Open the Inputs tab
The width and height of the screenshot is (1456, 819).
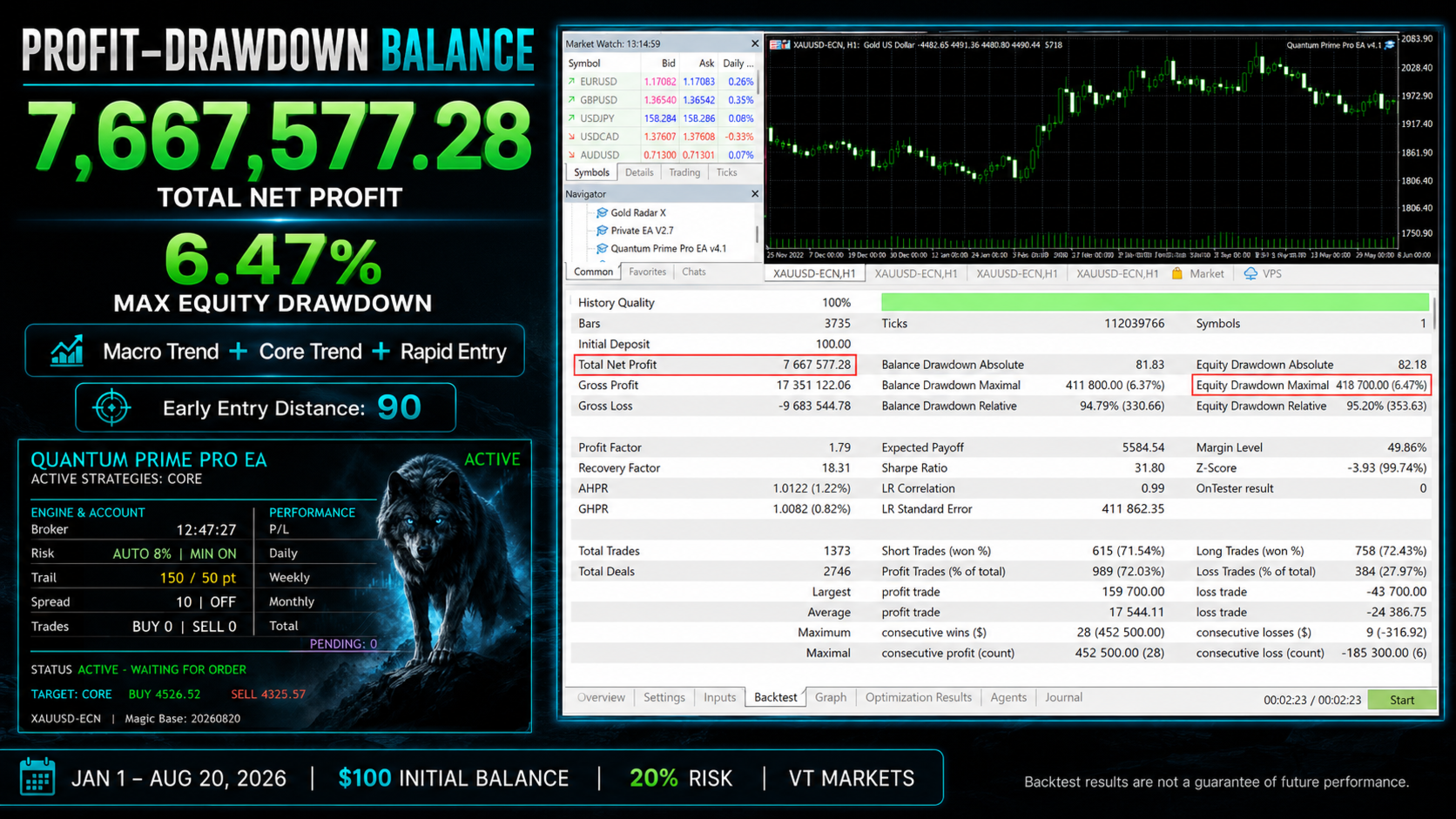pyautogui.click(x=719, y=697)
